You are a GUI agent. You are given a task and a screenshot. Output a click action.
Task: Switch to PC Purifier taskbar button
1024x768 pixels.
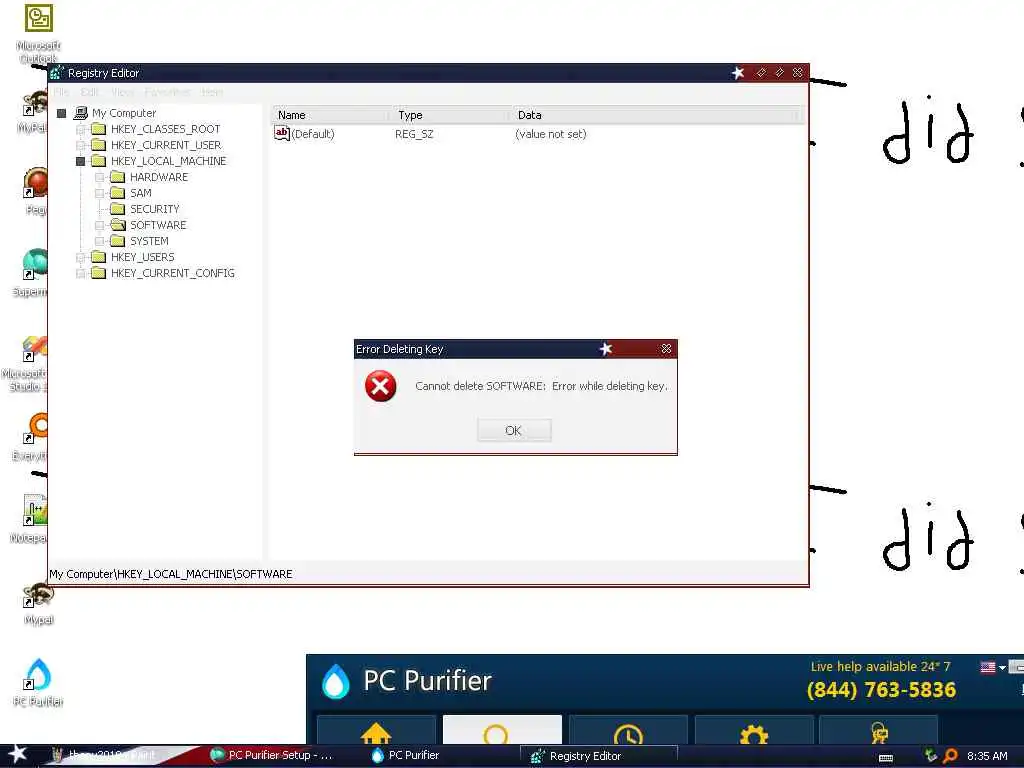pyautogui.click(x=406, y=756)
